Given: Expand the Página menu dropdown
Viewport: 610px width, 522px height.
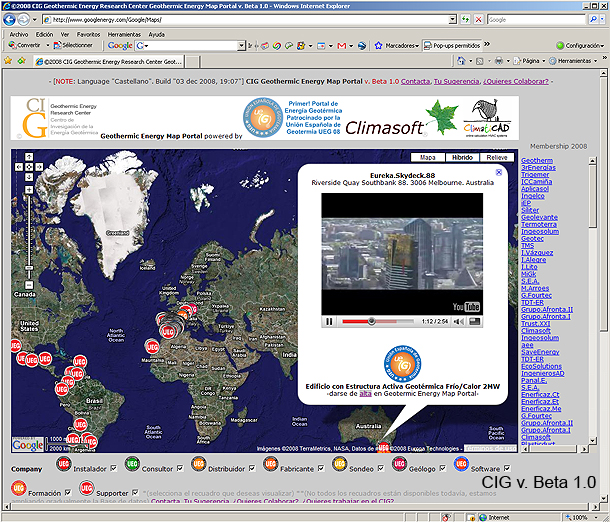Looking at the screenshot, I should click(x=544, y=61).
